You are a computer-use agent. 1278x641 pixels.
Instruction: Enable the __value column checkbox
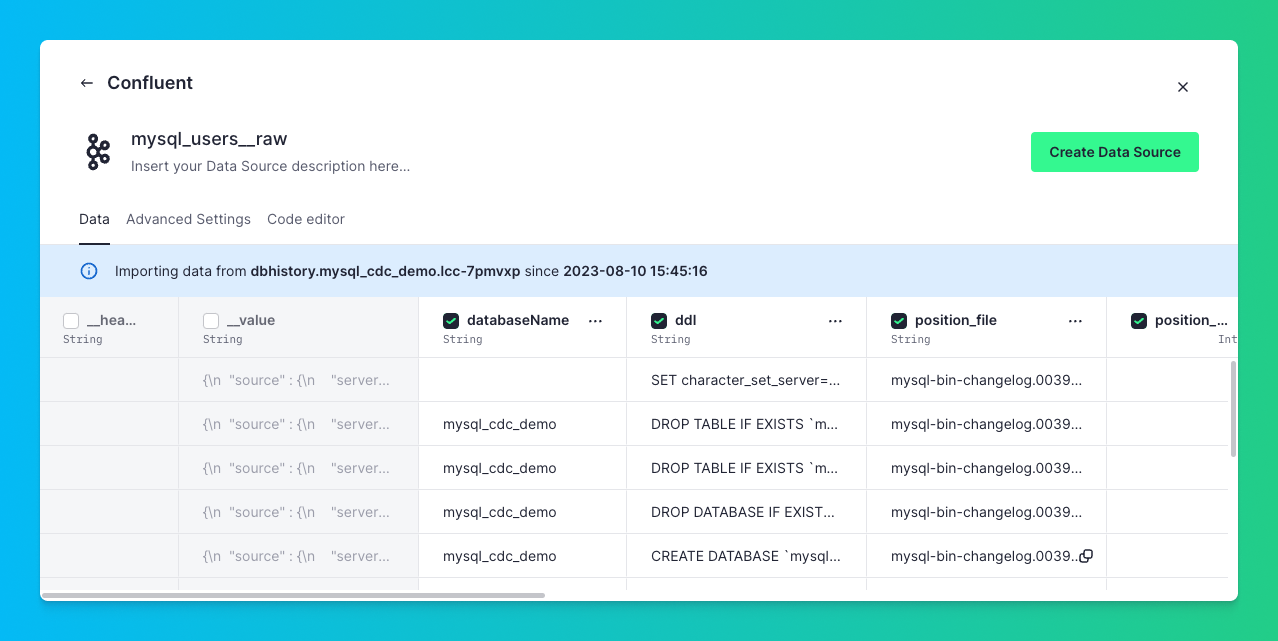(211, 321)
